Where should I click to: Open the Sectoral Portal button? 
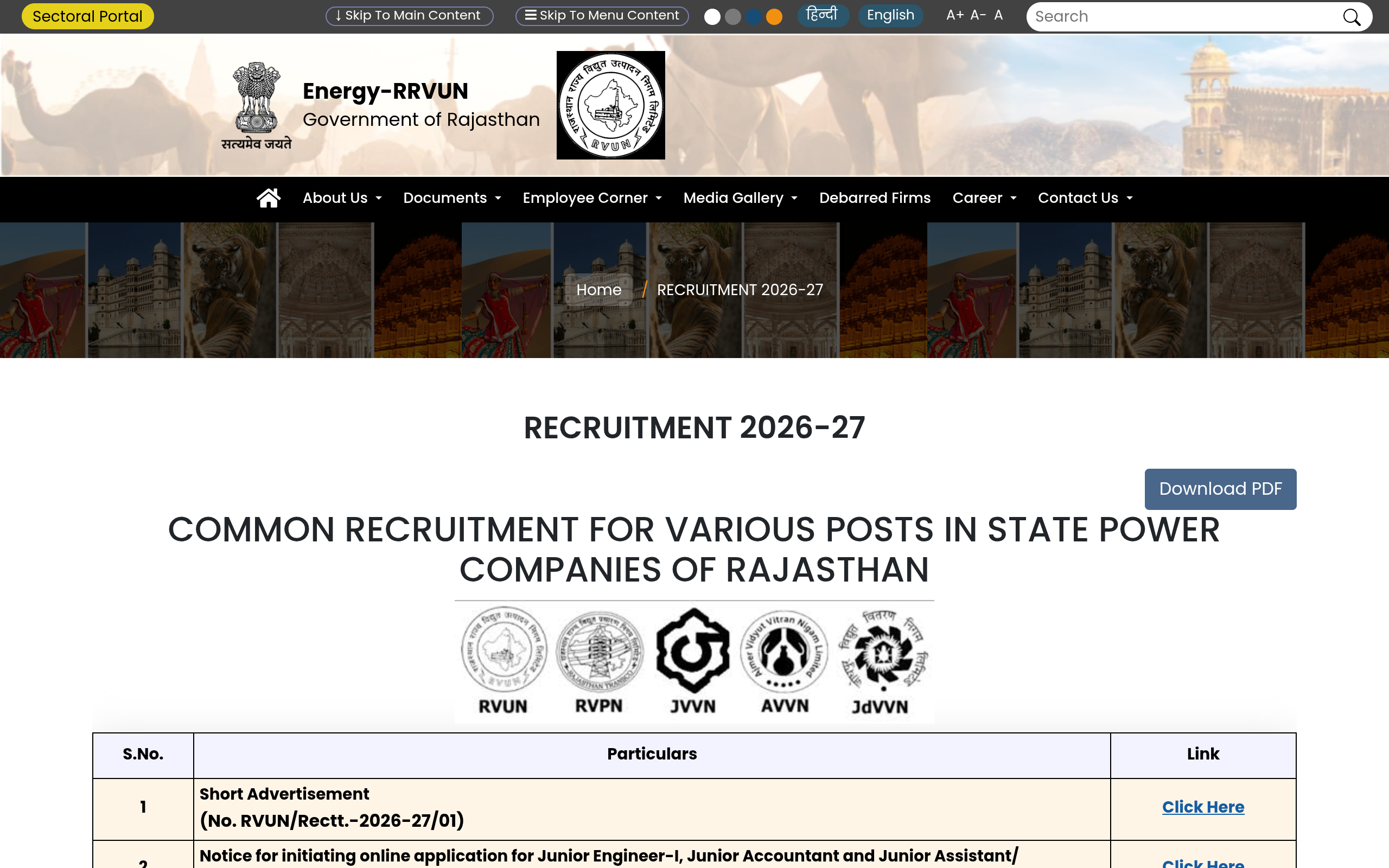point(88,16)
